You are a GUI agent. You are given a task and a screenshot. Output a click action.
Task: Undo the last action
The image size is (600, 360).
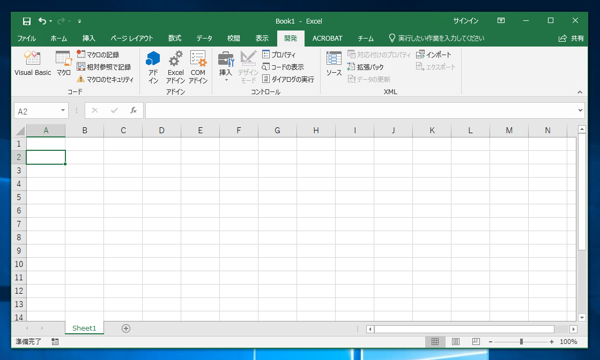pos(42,21)
